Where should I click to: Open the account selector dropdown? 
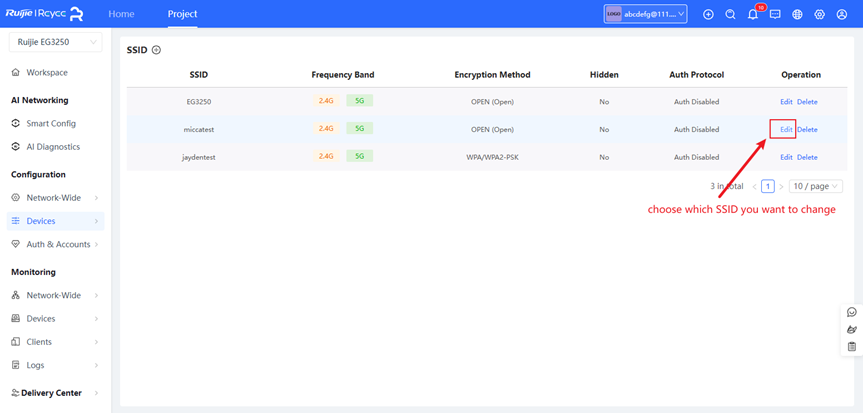[x=645, y=14]
